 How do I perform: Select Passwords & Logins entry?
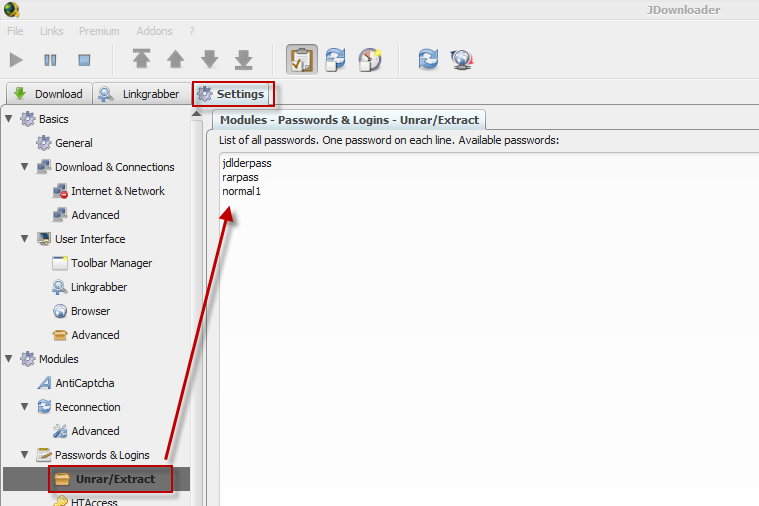click(102, 455)
